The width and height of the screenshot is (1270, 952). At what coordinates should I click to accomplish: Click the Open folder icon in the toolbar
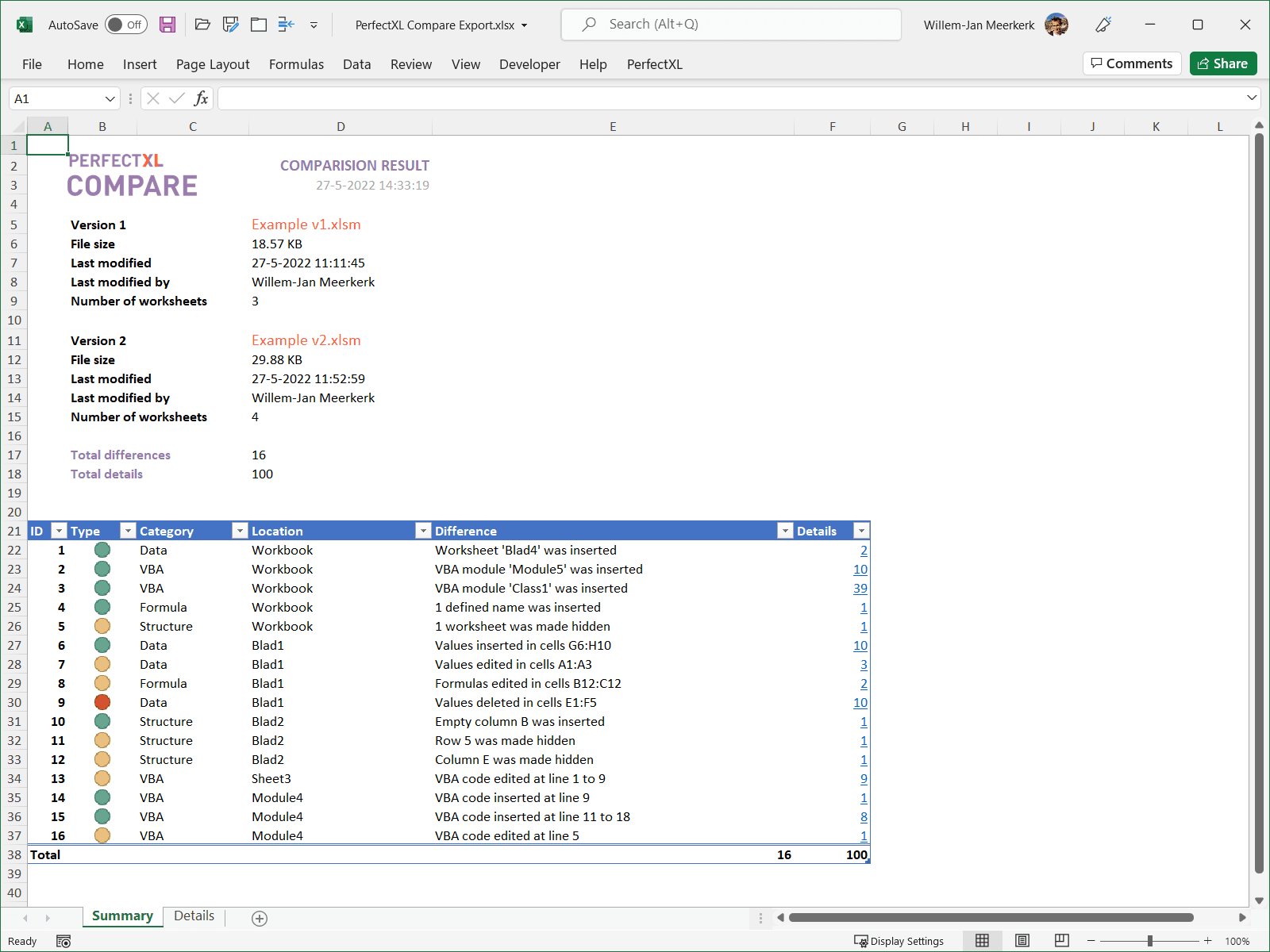tap(202, 25)
